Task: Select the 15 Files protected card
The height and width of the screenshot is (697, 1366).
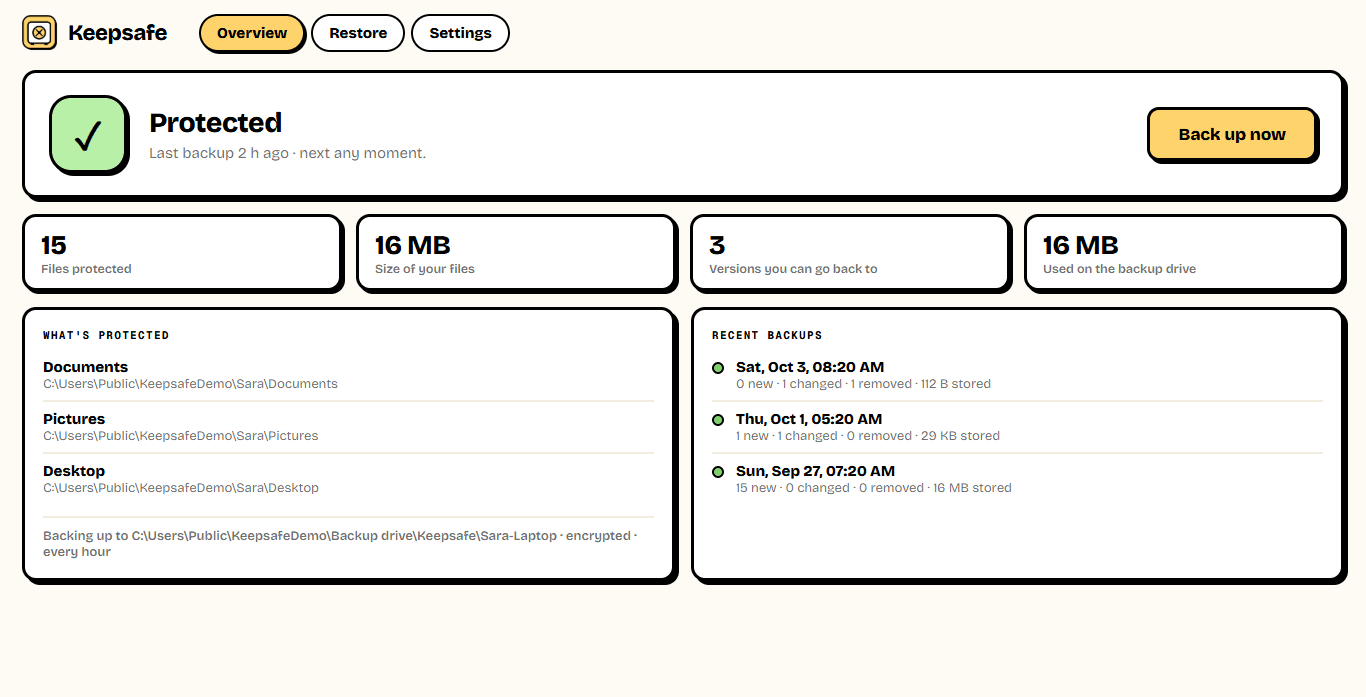Action: point(182,253)
